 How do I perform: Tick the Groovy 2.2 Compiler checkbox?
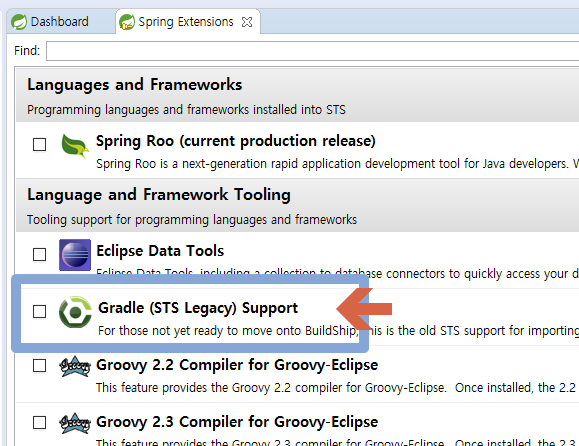[x=40, y=366]
